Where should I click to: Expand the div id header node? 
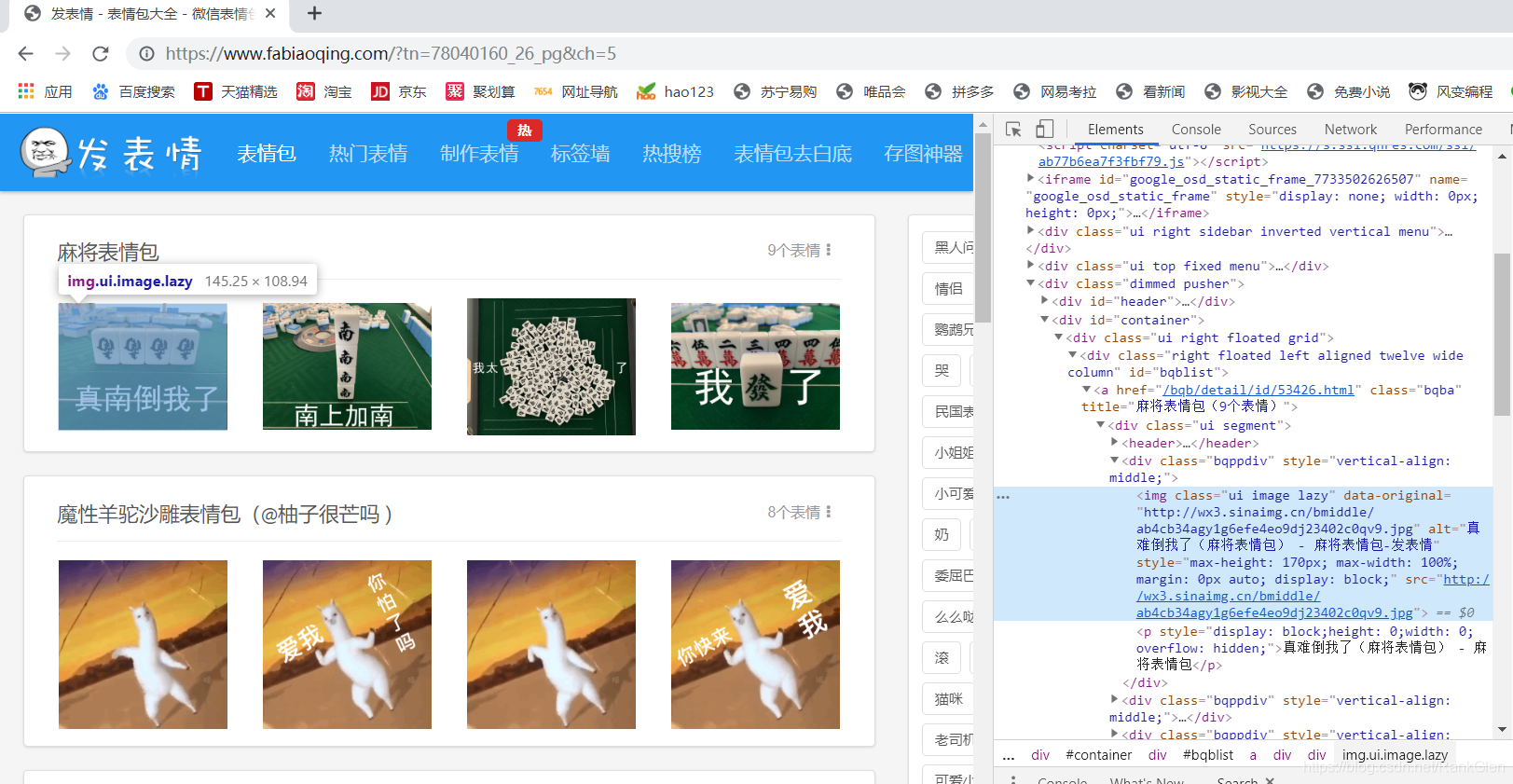tap(1044, 301)
